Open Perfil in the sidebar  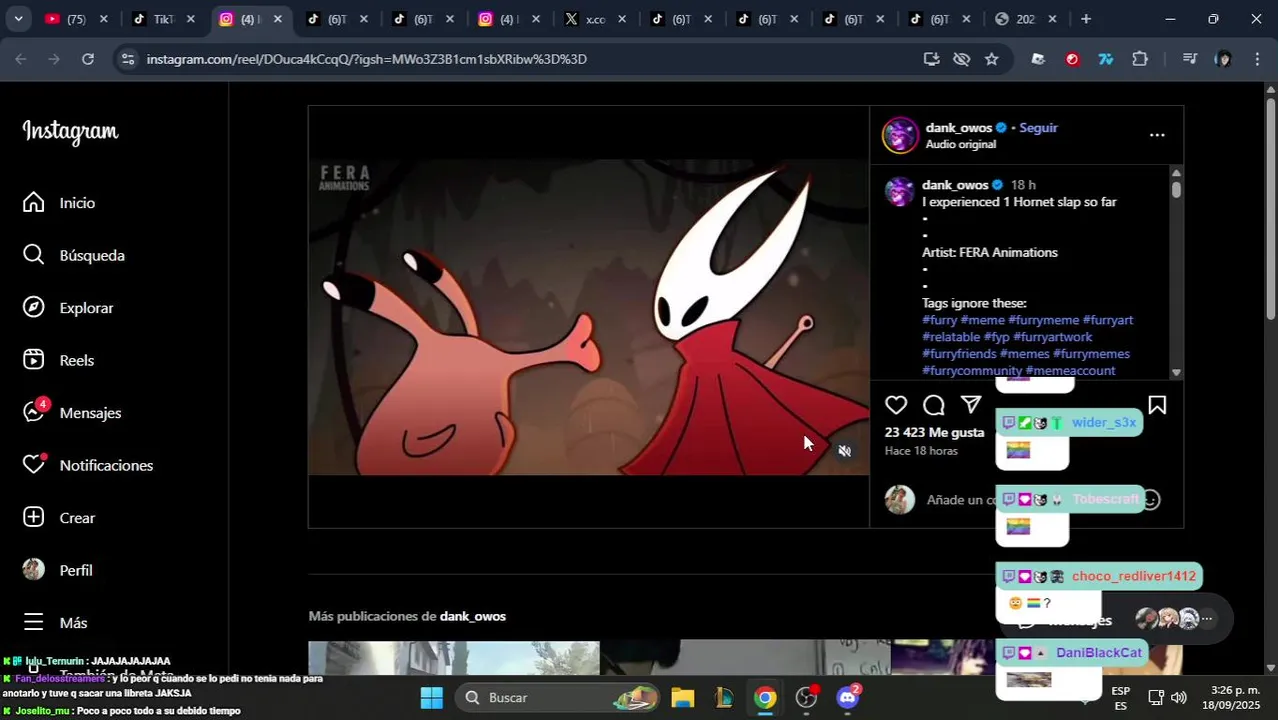(58, 570)
